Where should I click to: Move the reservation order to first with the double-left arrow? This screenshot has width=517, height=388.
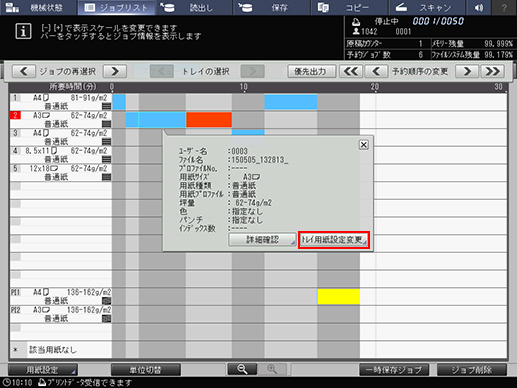[x=351, y=71]
